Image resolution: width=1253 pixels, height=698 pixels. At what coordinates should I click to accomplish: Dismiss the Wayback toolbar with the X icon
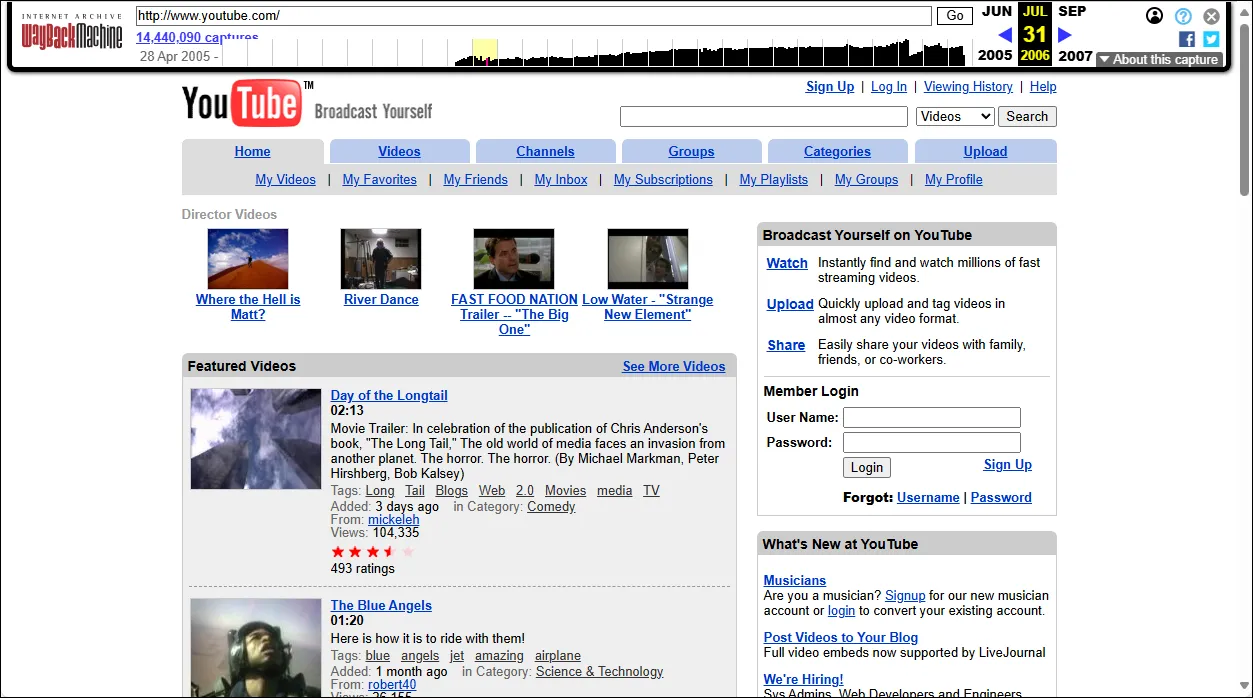pyautogui.click(x=1211, y=15)
